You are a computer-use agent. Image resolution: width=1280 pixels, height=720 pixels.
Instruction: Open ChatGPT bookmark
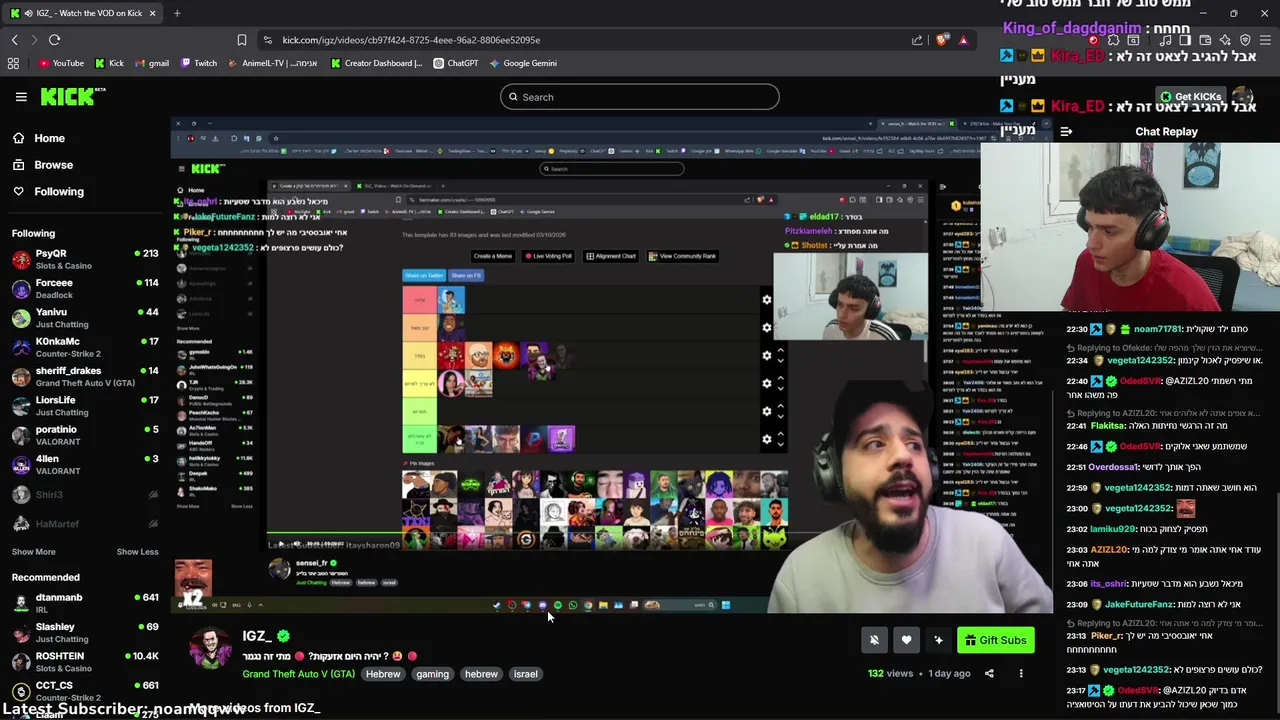[455, 63]
